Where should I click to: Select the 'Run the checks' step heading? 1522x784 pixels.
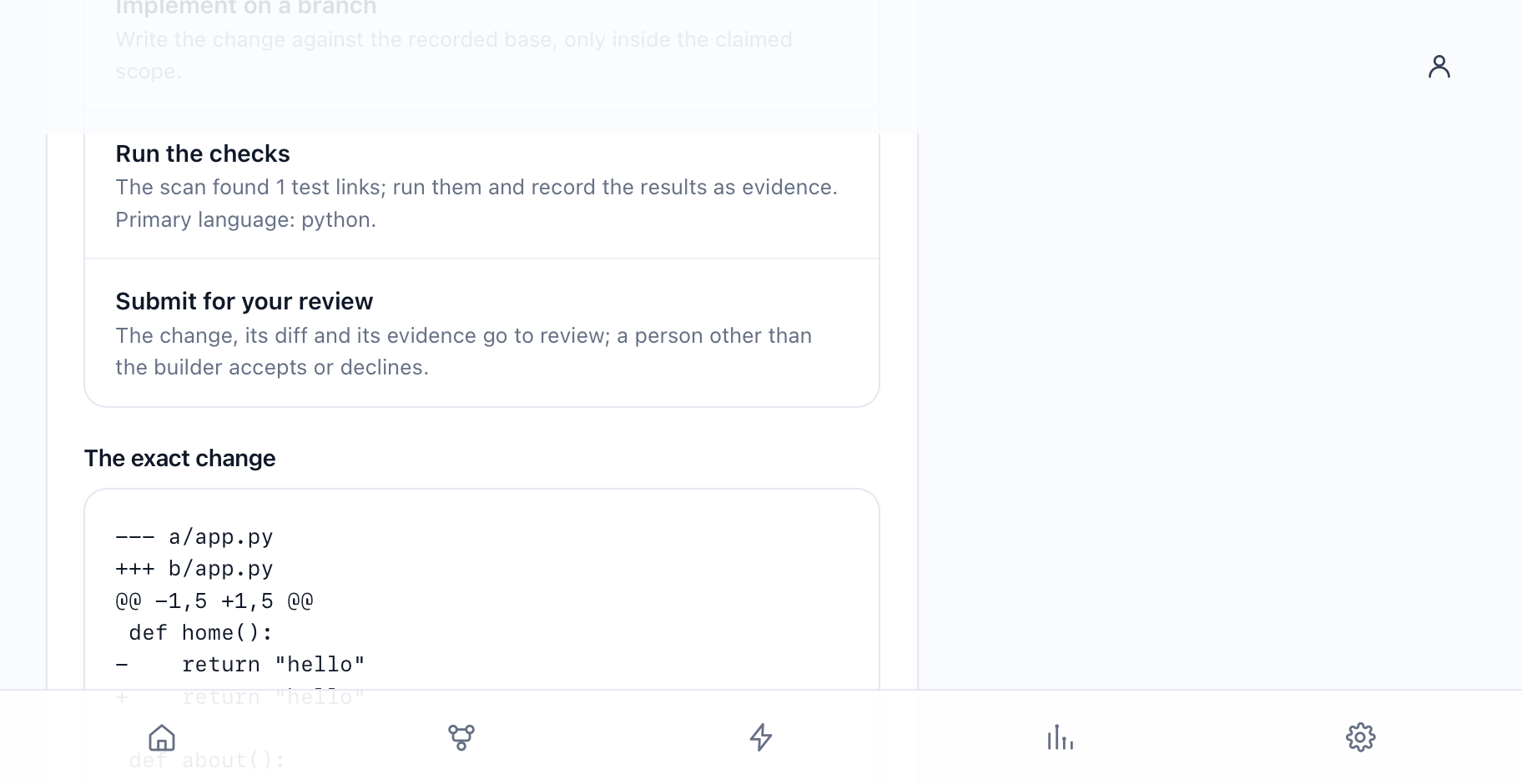point(203,153)
